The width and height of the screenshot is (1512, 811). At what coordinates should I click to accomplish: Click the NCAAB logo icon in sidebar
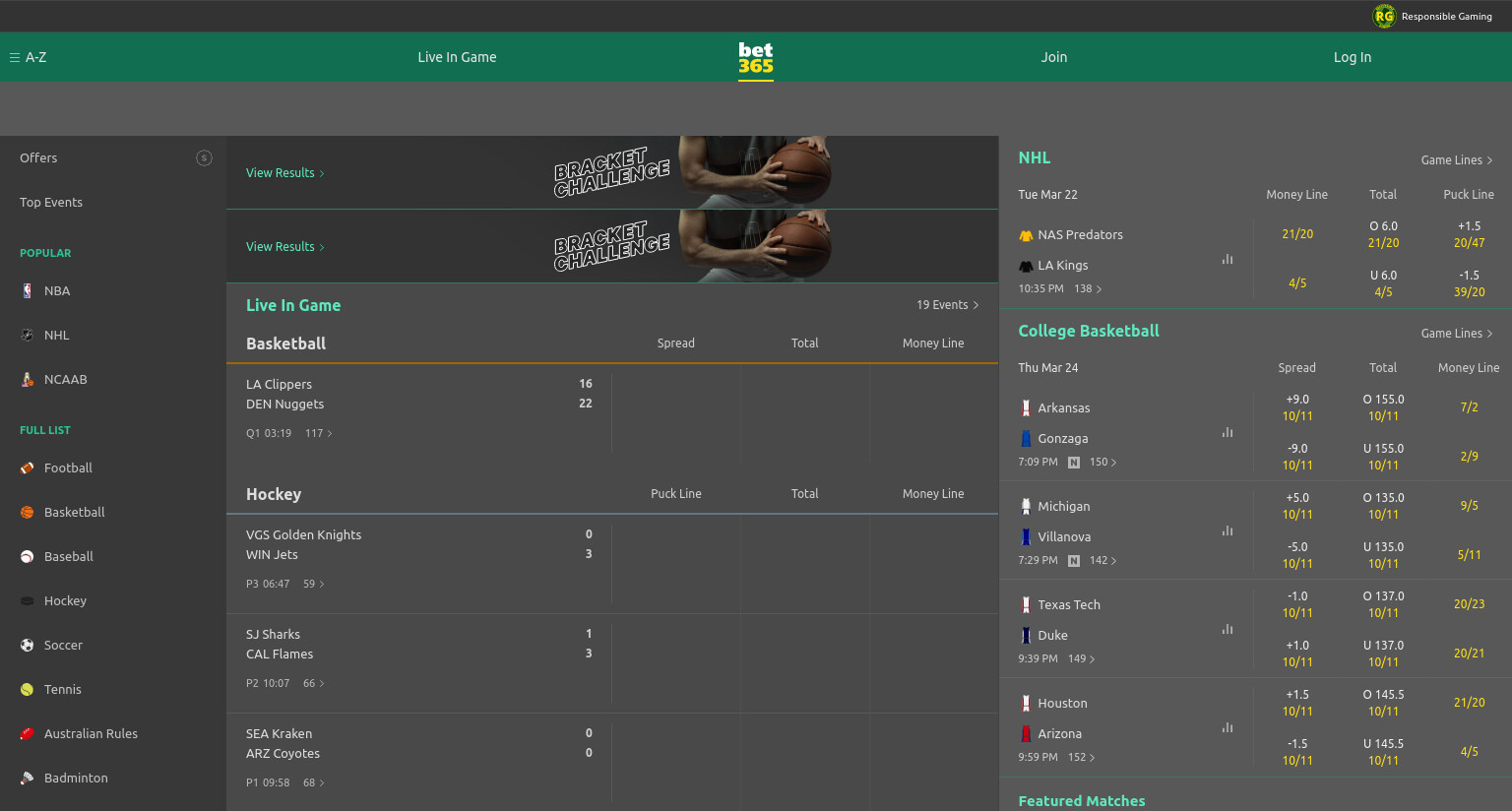[x=28, y=379]
